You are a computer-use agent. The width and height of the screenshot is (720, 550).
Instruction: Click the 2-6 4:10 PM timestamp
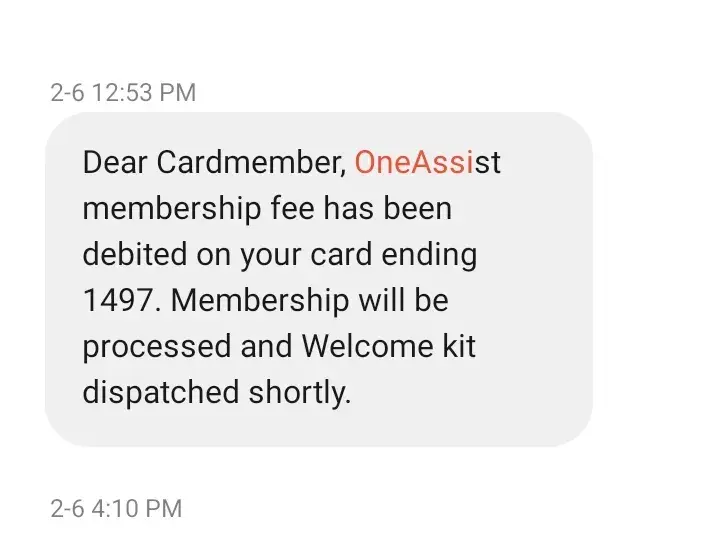(116, 508)
